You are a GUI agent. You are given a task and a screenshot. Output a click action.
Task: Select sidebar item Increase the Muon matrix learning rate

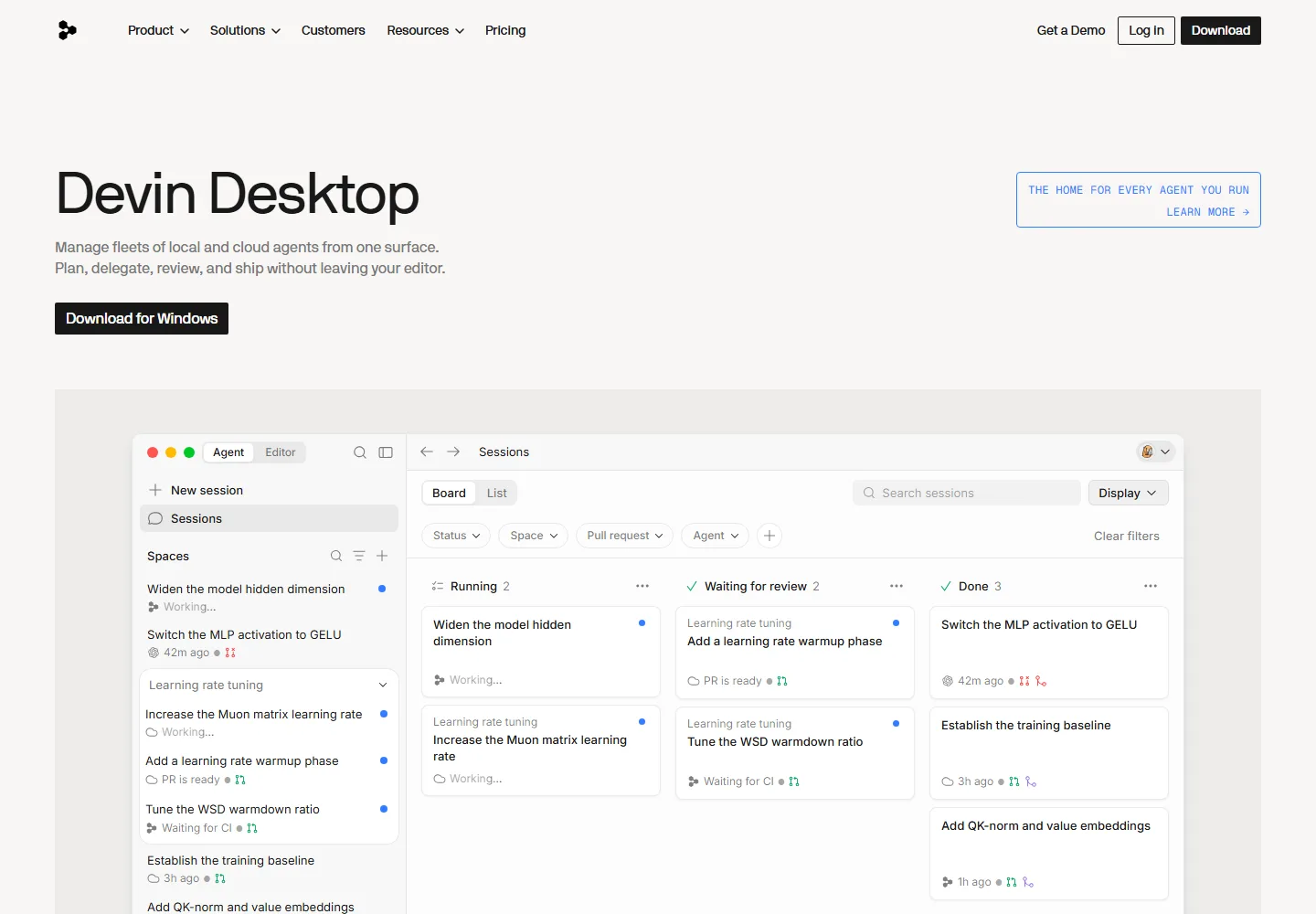pyautogui.click(x=269, y=722)
